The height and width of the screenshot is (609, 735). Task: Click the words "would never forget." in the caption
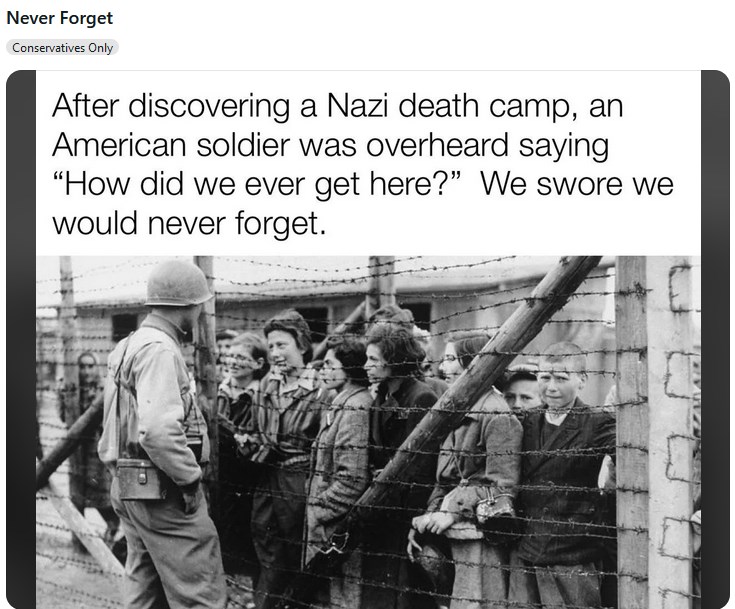point(189,223)
